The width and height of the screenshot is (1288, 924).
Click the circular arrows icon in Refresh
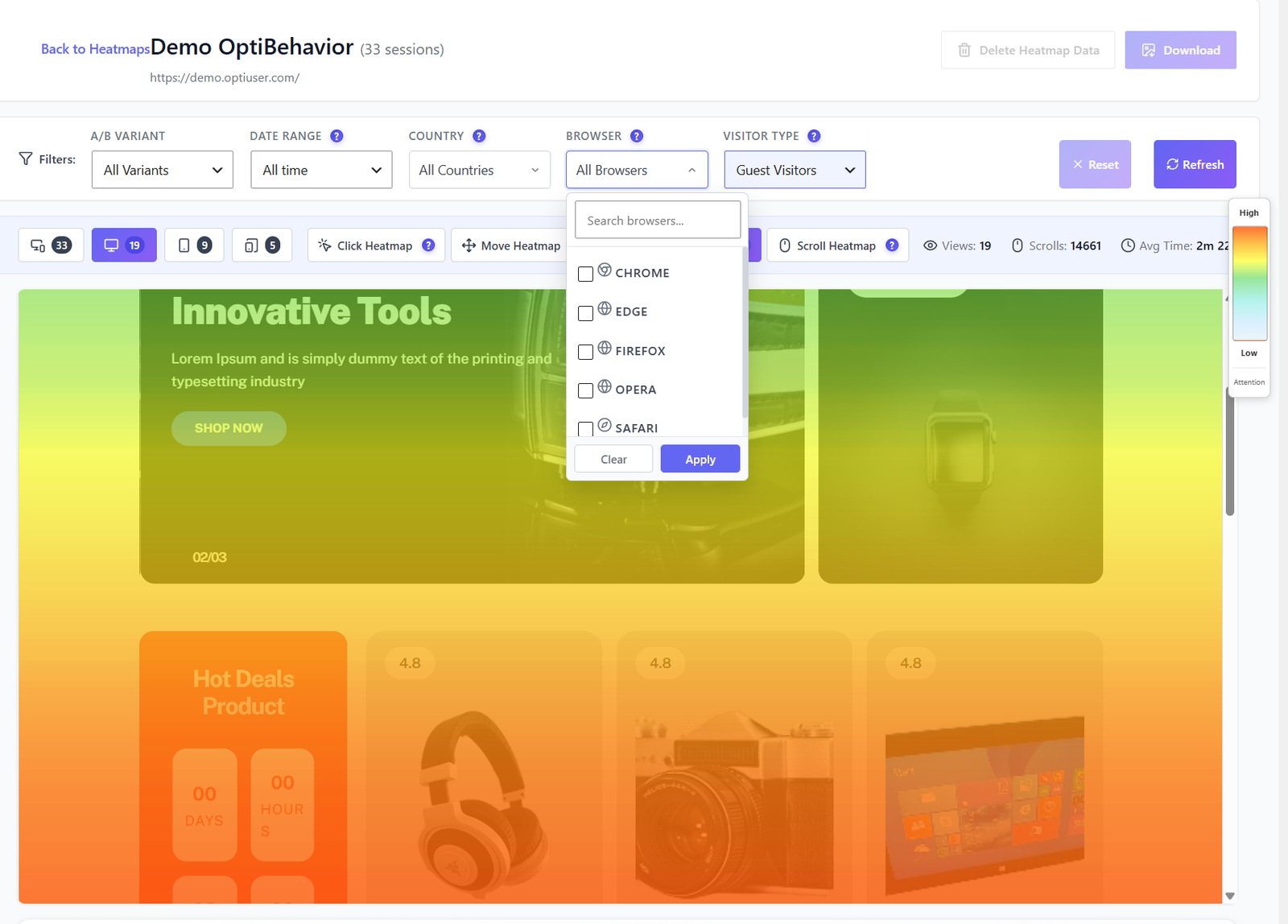(1172, 164)
